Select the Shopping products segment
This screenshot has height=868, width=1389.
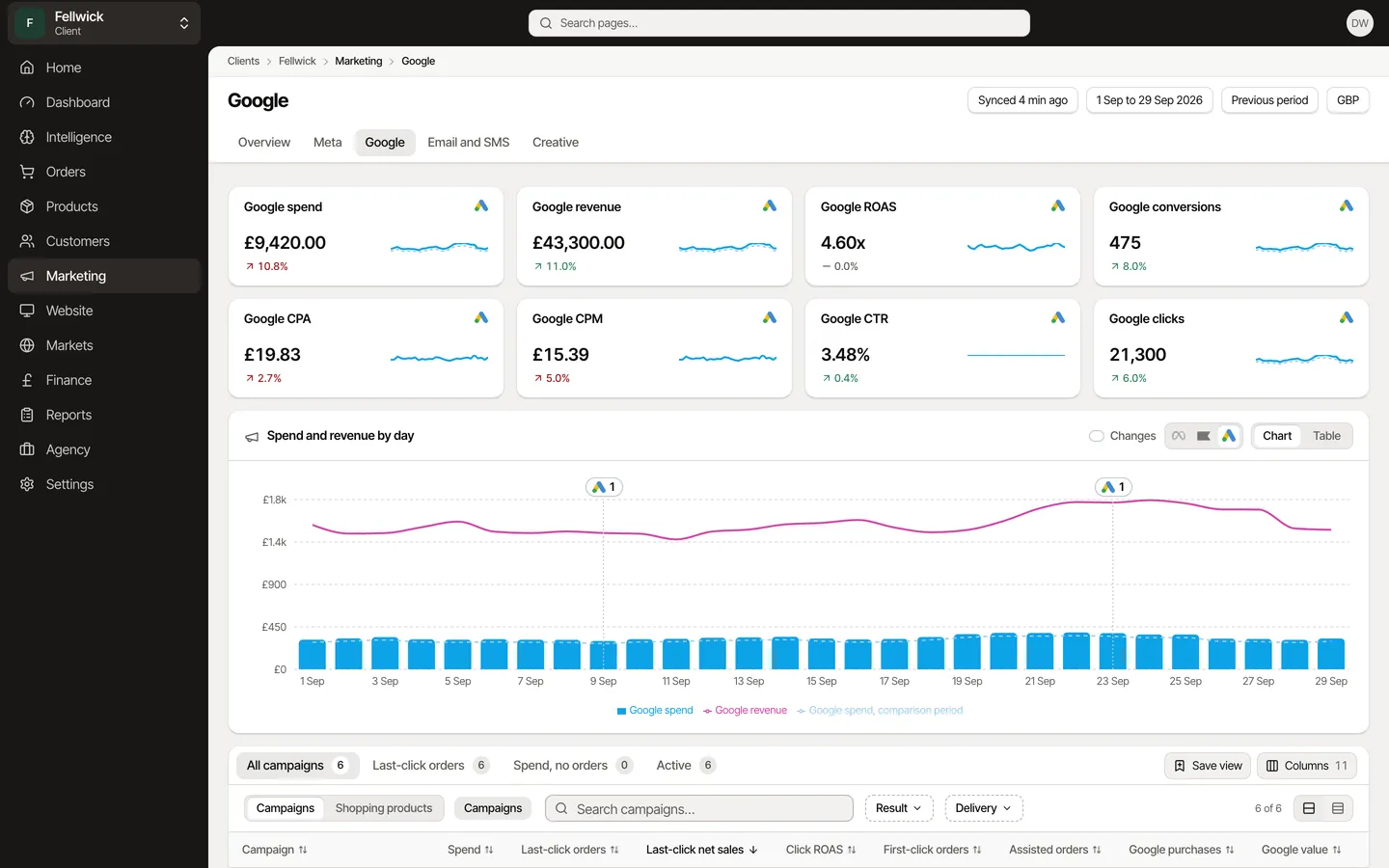(384, 808)
